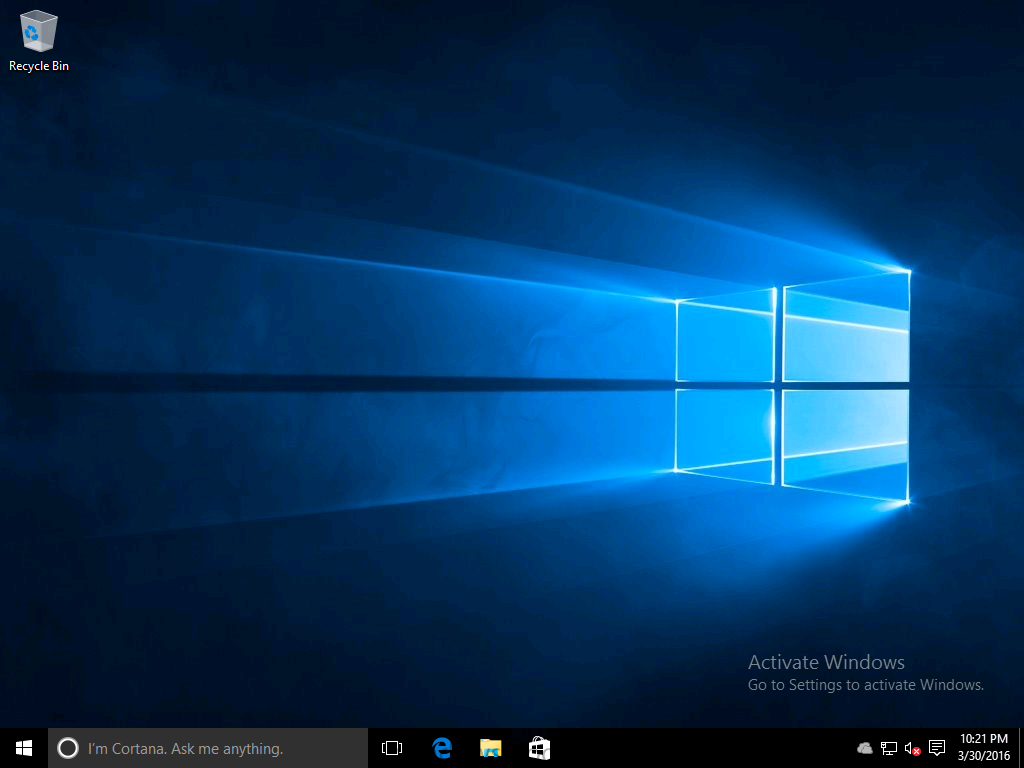Open Task View from the taskbar

pyautogui.click(x=392, y=748)
